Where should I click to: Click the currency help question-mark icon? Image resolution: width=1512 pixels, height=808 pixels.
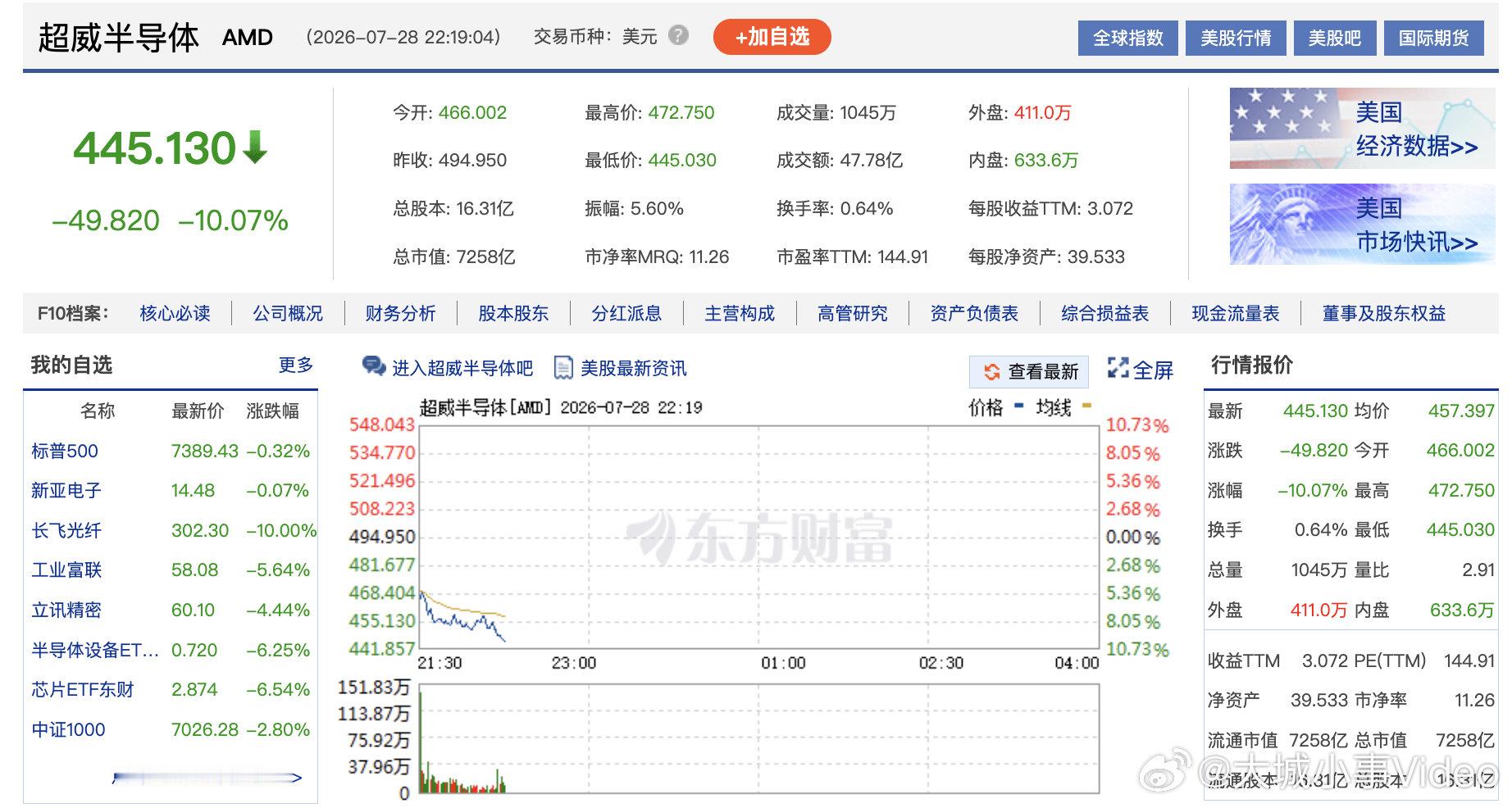(678, 35)
